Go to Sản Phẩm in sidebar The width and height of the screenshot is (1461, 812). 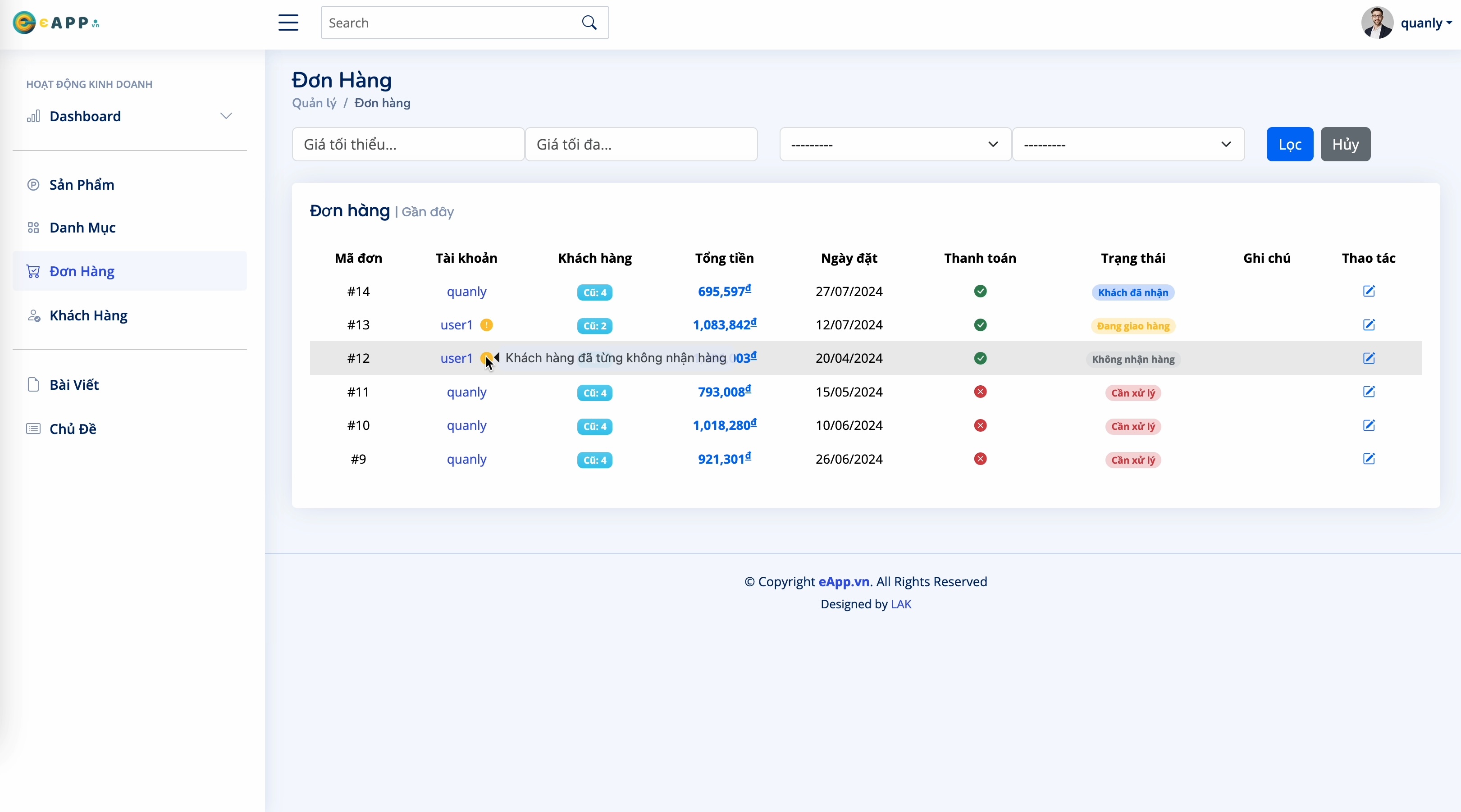[82, 185]
